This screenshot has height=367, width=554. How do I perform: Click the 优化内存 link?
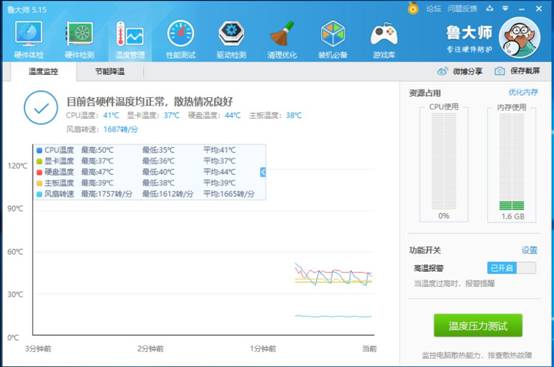click(523, 93)
